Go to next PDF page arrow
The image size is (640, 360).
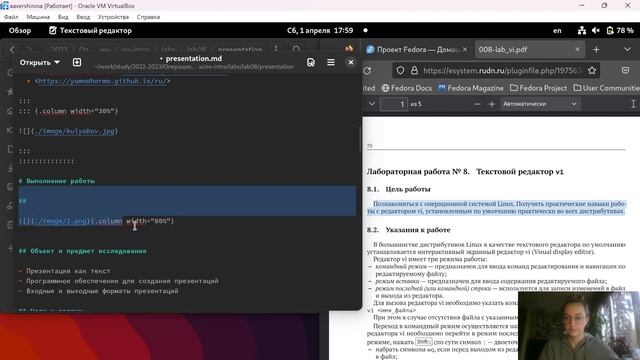point(372,104)
